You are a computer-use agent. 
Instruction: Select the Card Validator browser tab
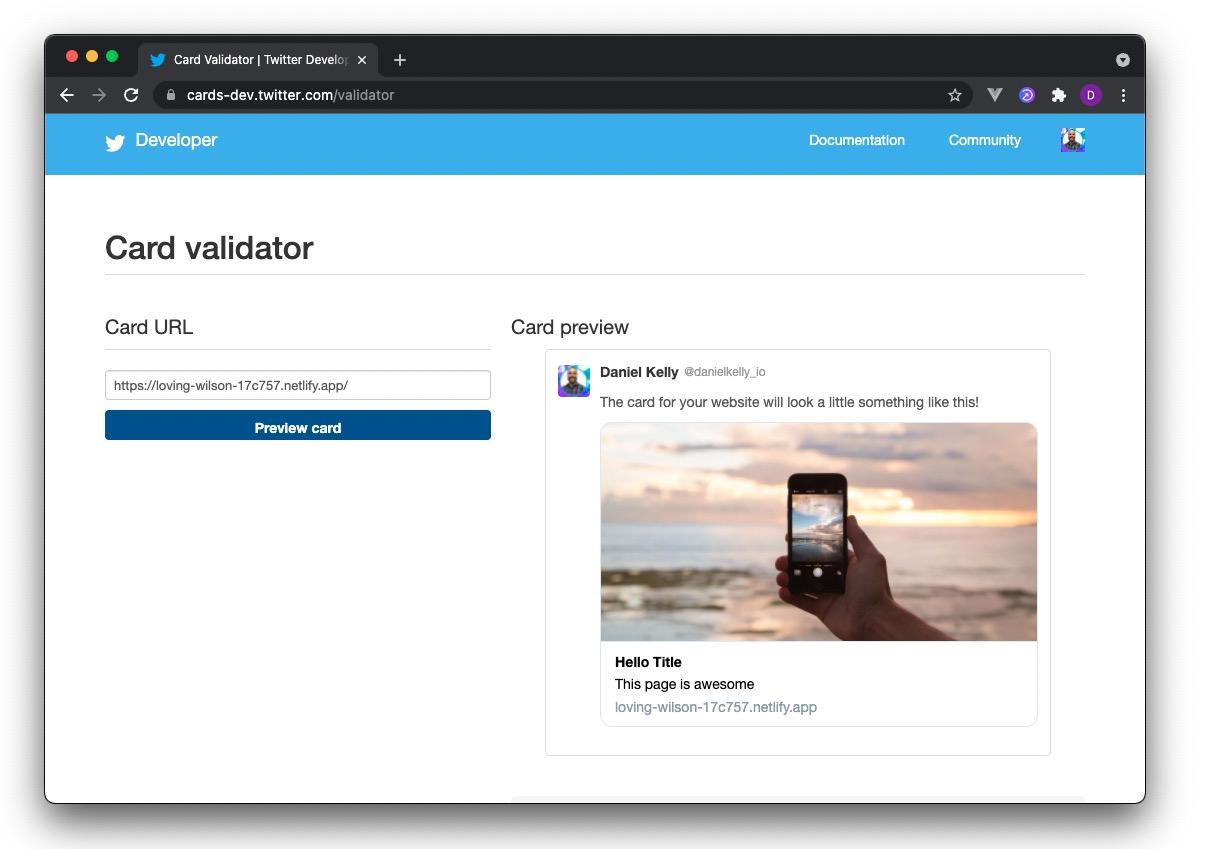(258, 60)
